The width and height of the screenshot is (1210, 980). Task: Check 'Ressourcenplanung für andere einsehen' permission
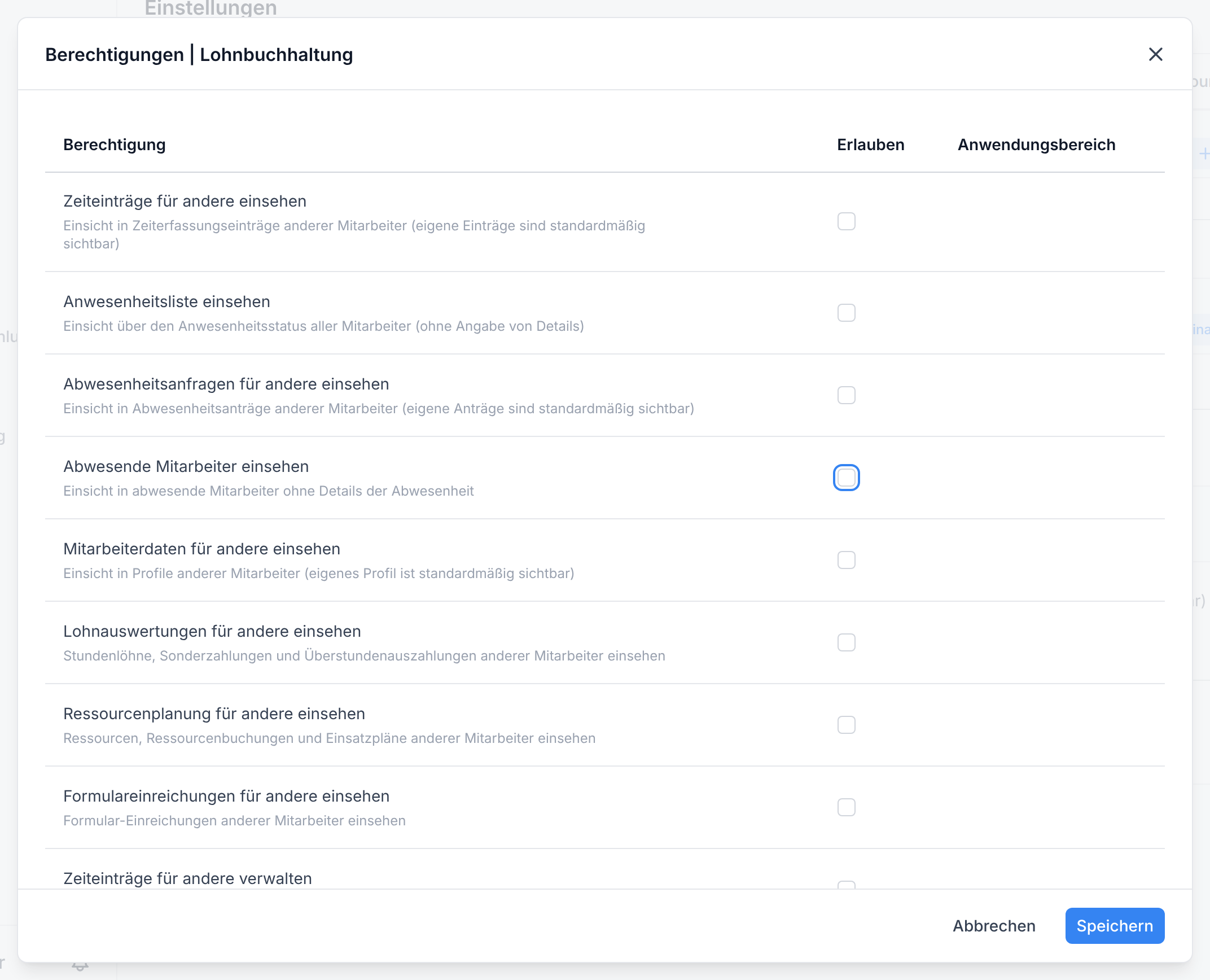[x=846, y=725]
